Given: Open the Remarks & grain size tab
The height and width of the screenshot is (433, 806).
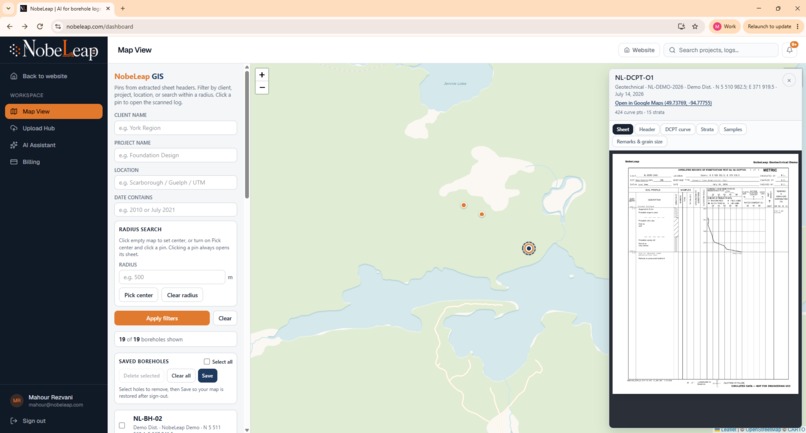Looking at the screenshot, I should 639,141.
